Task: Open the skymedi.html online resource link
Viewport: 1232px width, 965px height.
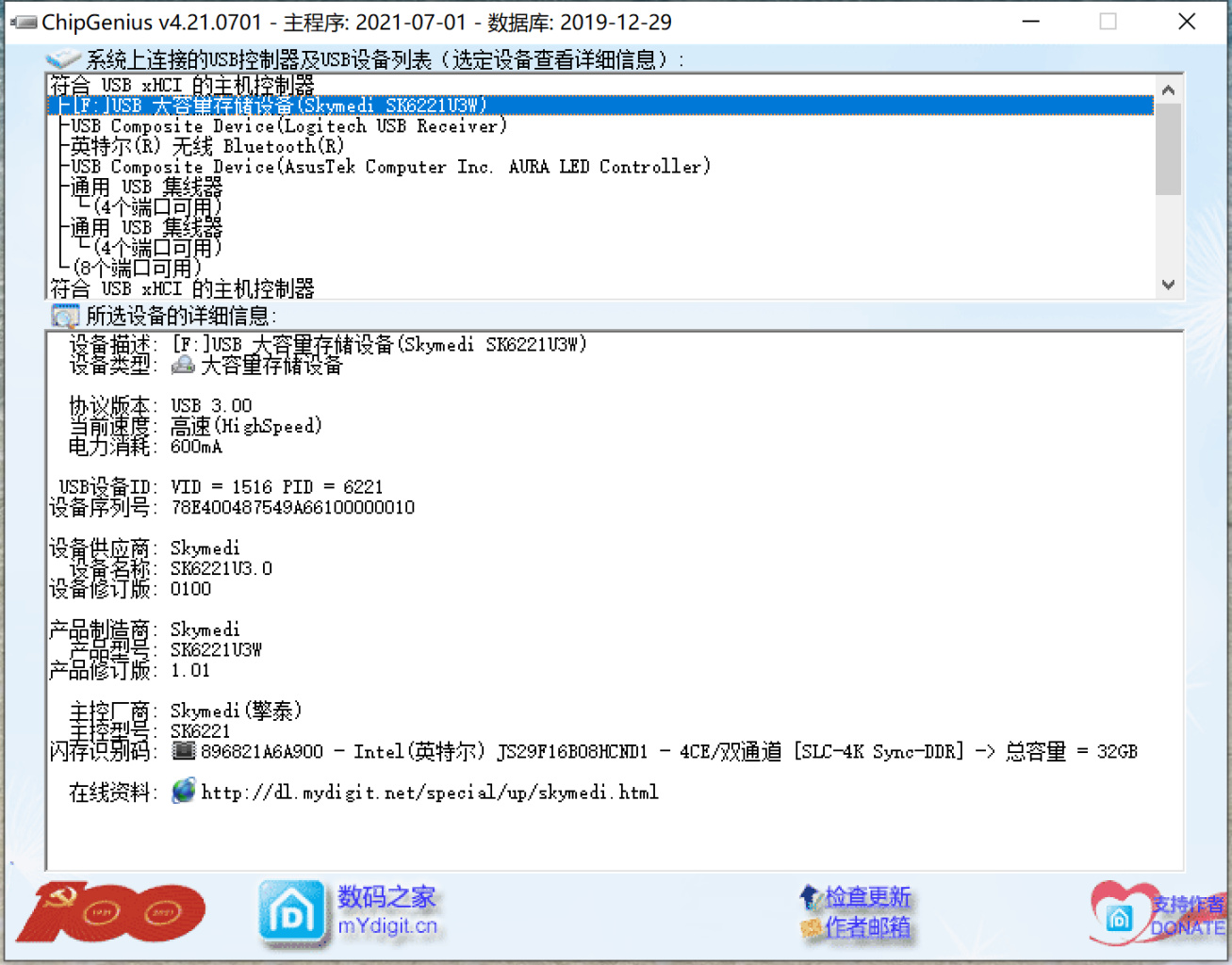Action: pos(430,793)
